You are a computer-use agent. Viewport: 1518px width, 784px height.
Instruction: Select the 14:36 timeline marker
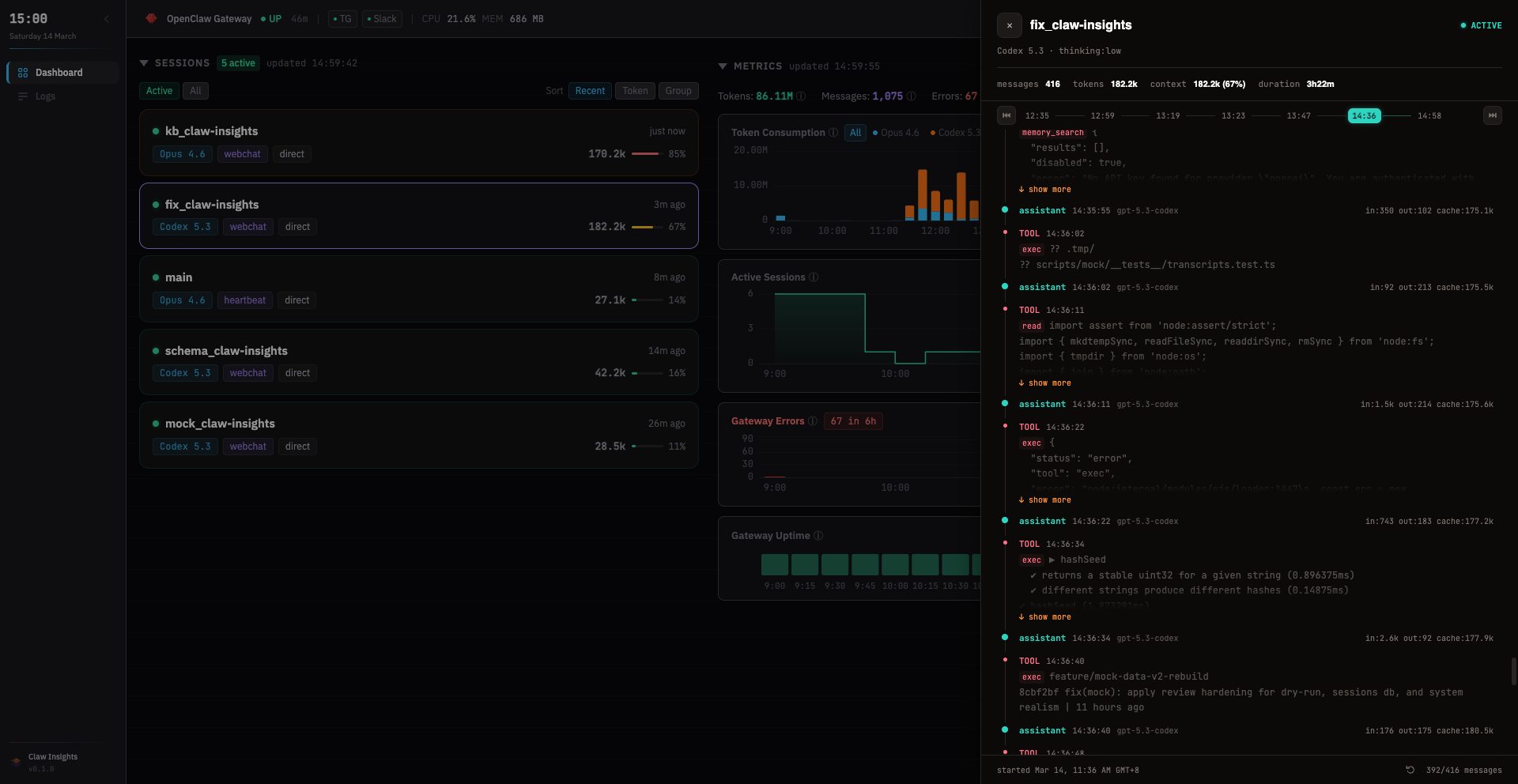click(x=1365, y=115)
